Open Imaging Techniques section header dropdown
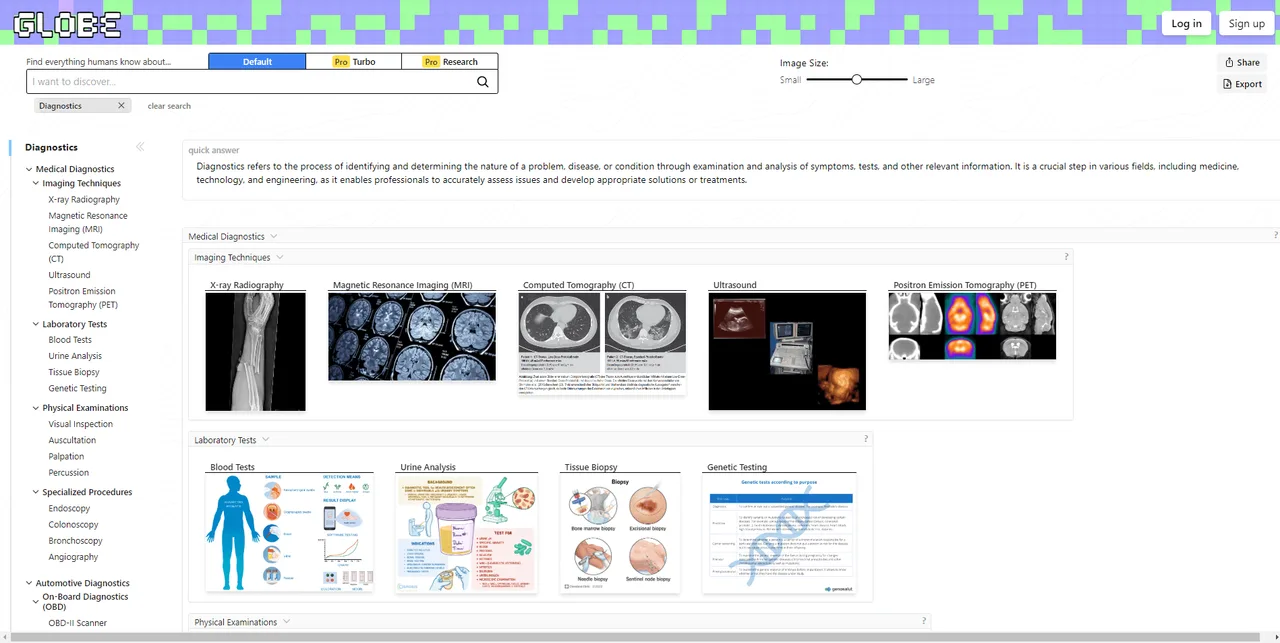The width and height of the screenshot is (1280, 643). click(x=280, y=257)
